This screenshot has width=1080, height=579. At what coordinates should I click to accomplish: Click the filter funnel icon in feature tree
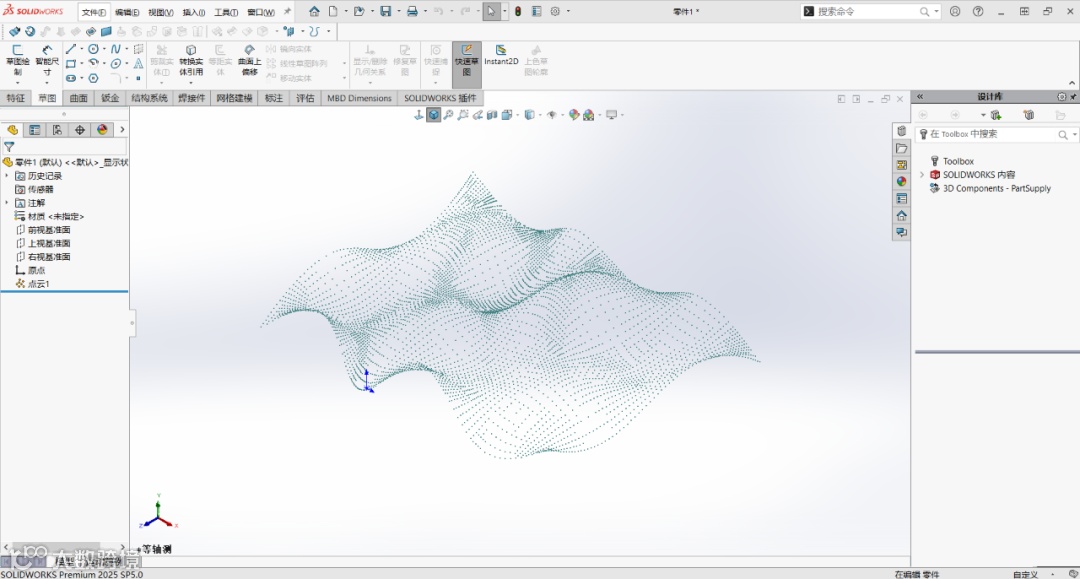10,146
